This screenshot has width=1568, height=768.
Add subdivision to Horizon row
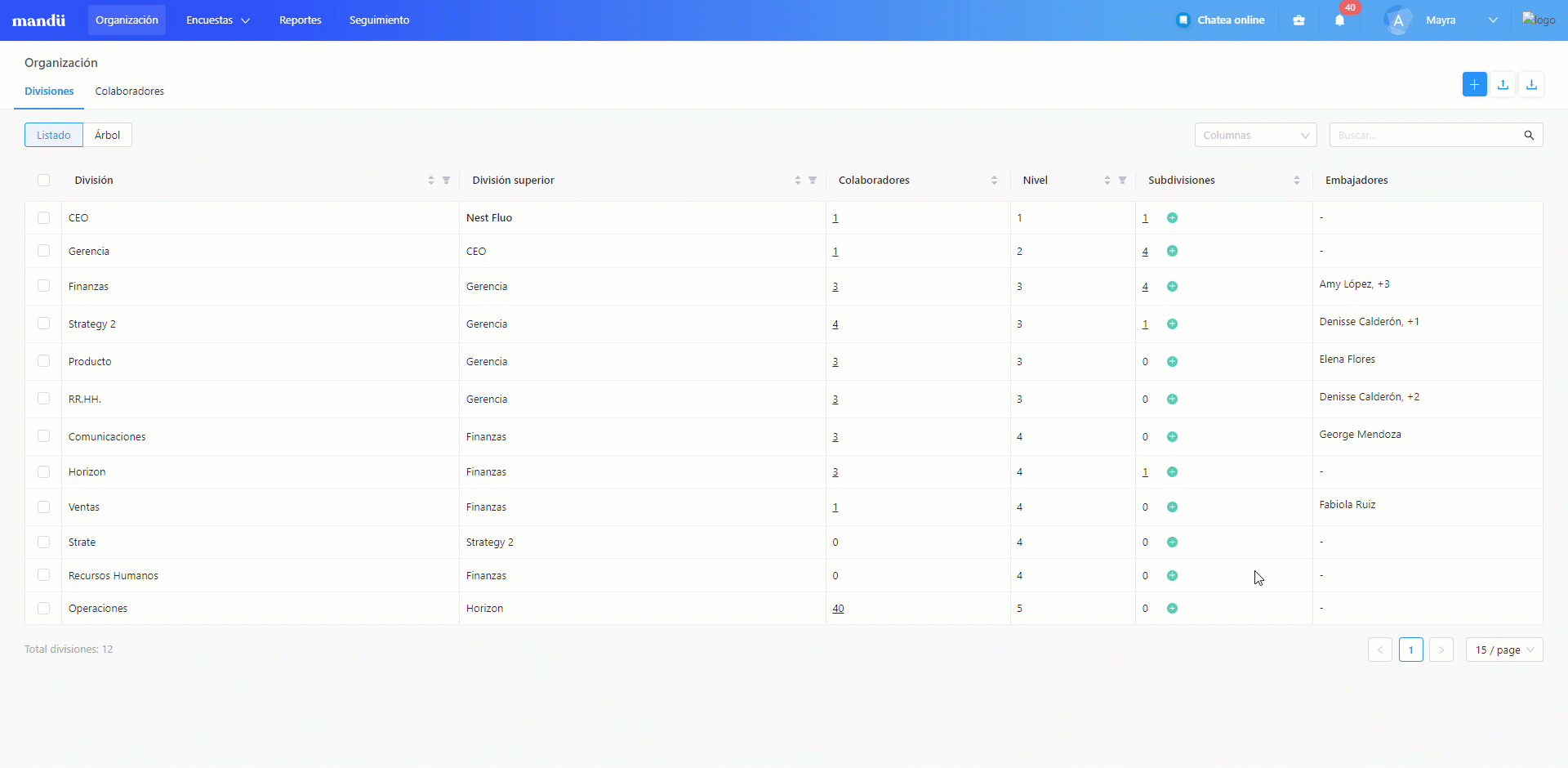(x=1172, y=472)
